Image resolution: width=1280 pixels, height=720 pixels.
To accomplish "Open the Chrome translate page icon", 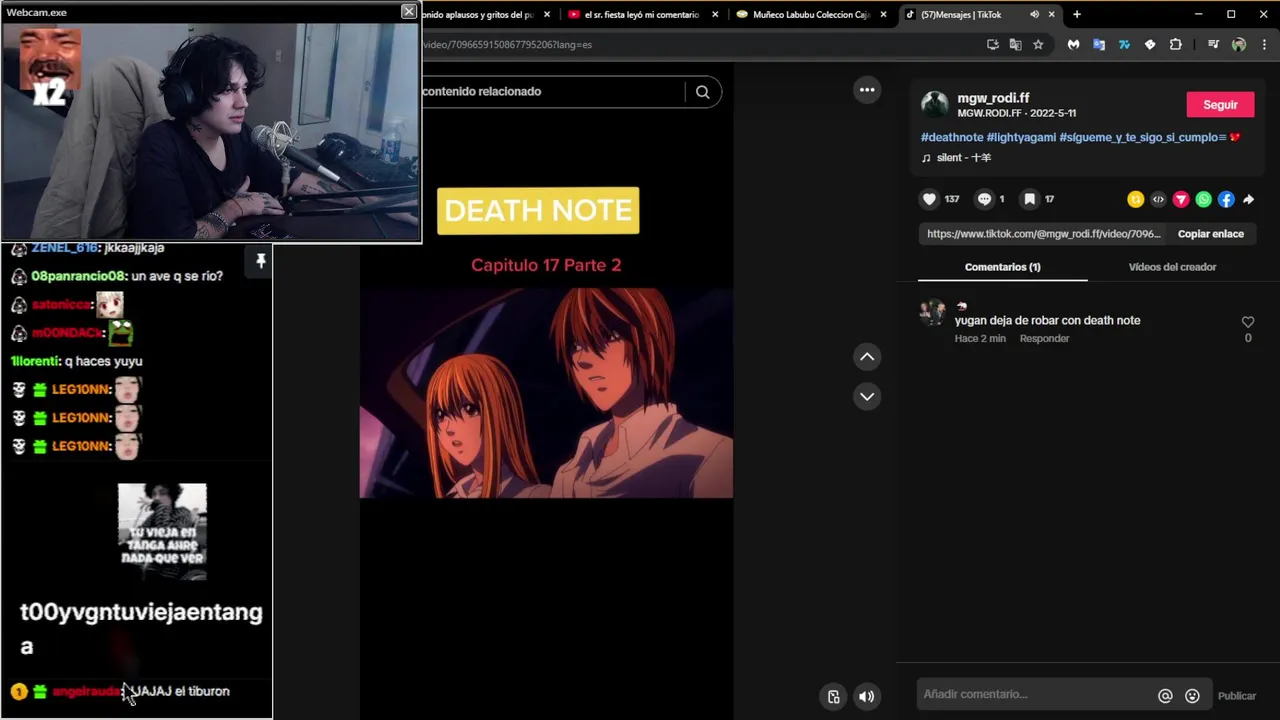I will tap(1015, 44).
